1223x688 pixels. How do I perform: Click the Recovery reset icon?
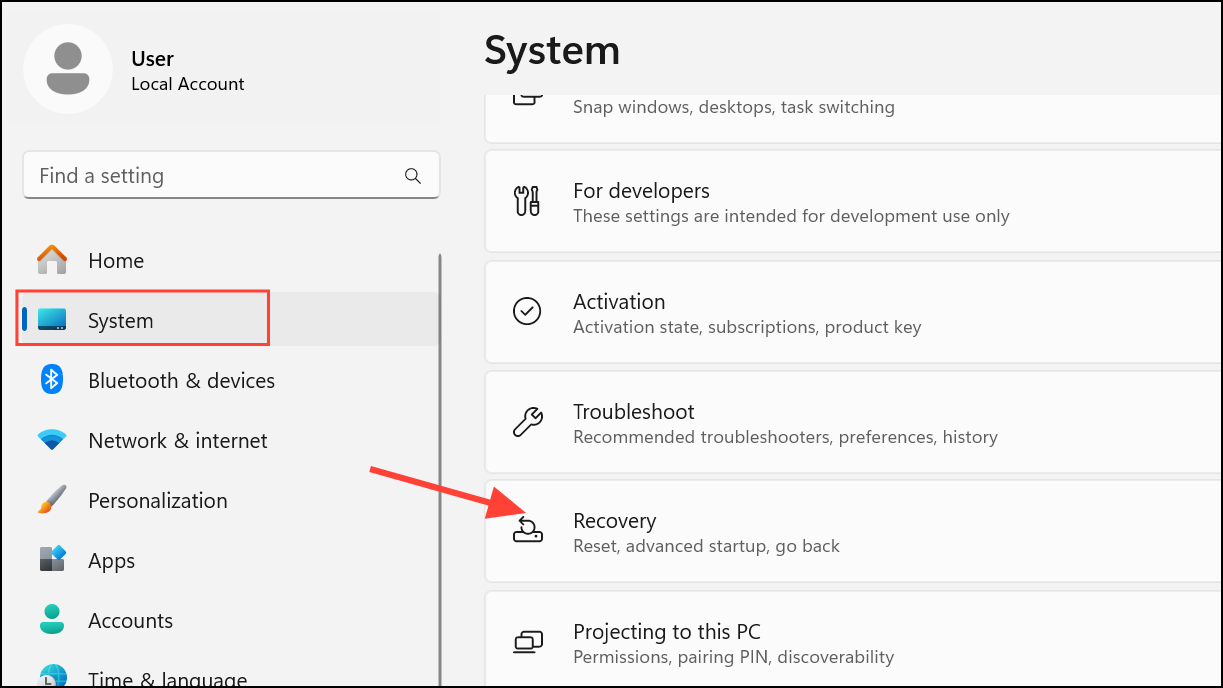click(x=528, y=531)
